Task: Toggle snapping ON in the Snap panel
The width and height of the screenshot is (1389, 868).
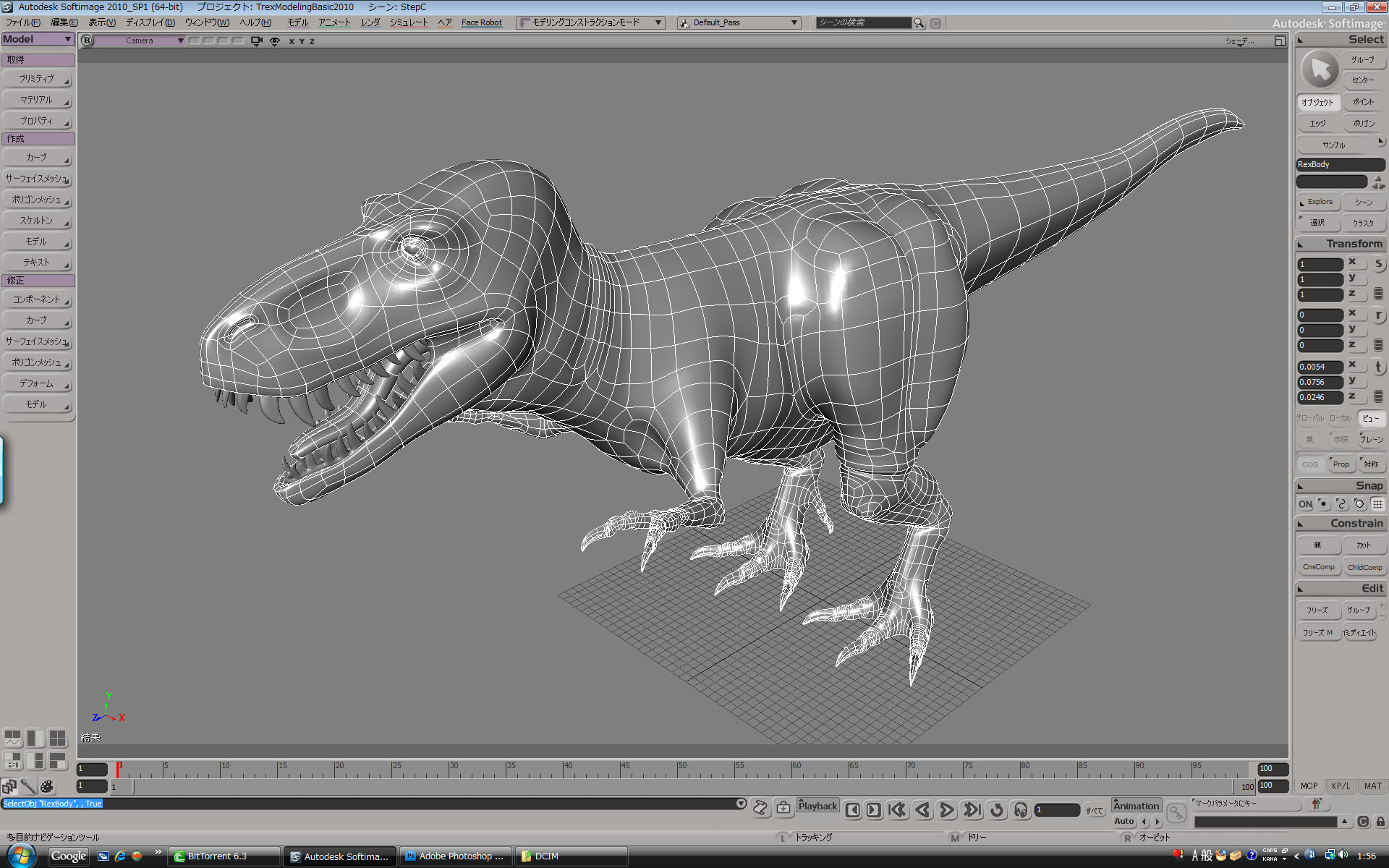Action: [x=1304, y=503]
